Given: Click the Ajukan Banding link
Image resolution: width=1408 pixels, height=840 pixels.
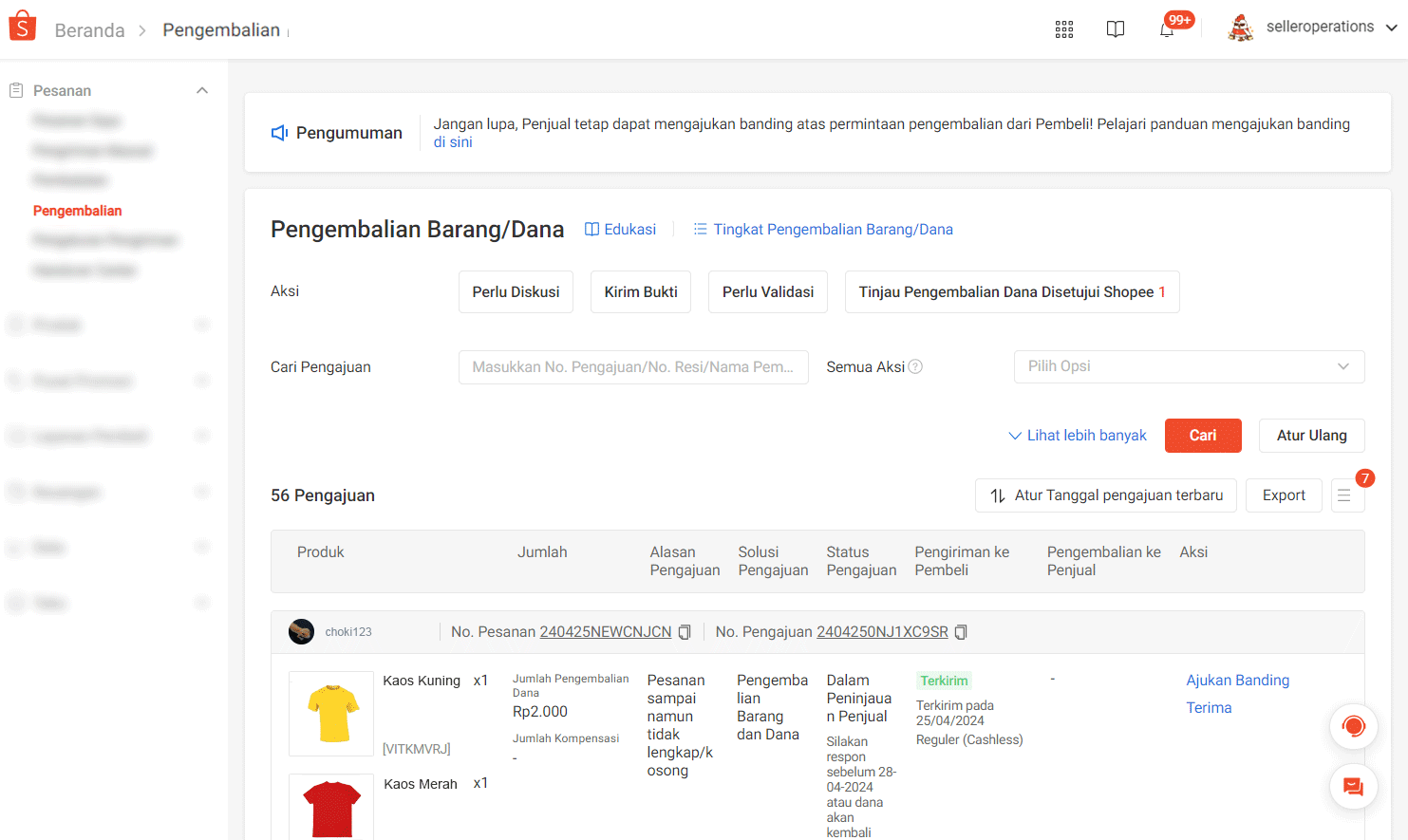Looking at the screenshot, I should pos(1237,681).
